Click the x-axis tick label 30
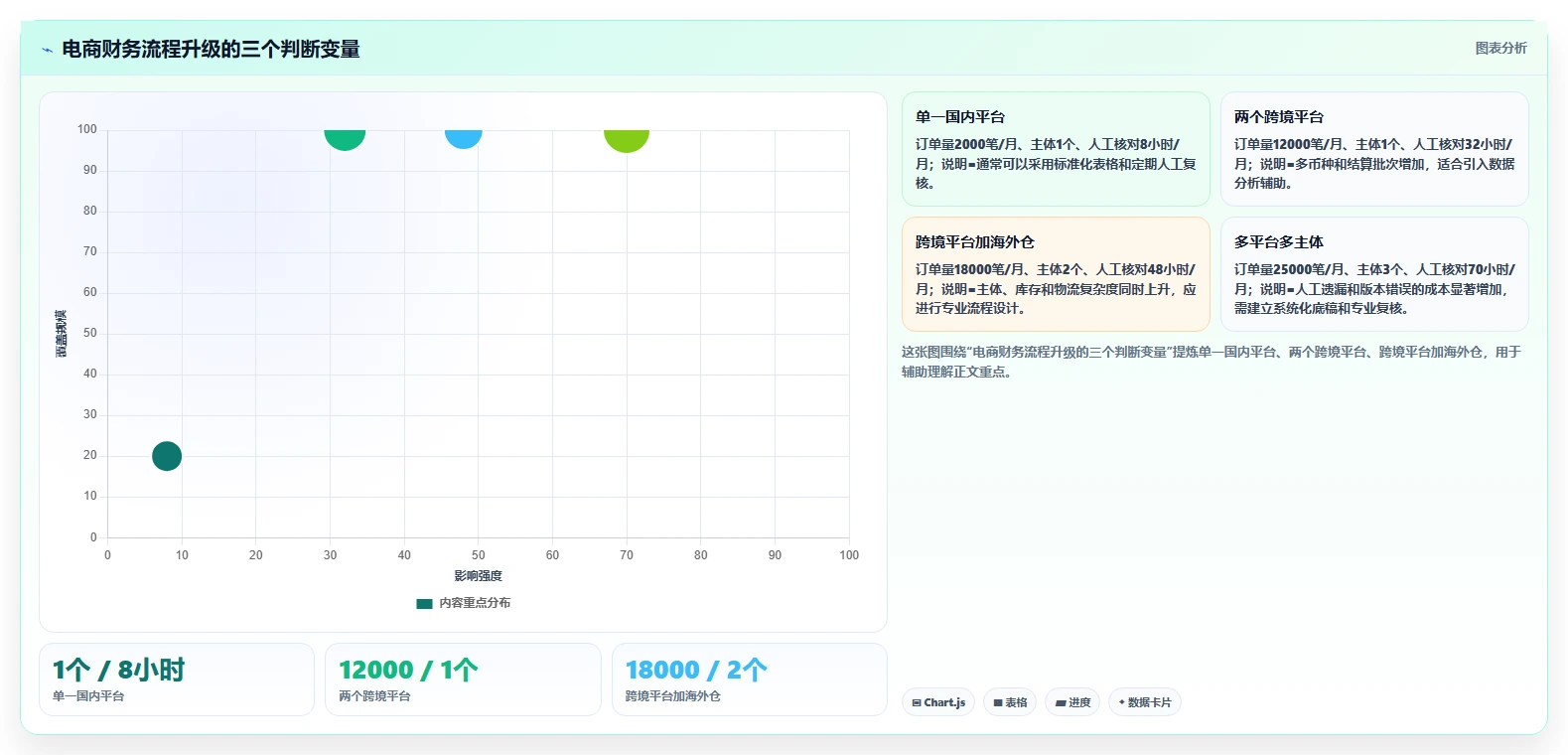The image size is (1568, 755). coord(330,555)
